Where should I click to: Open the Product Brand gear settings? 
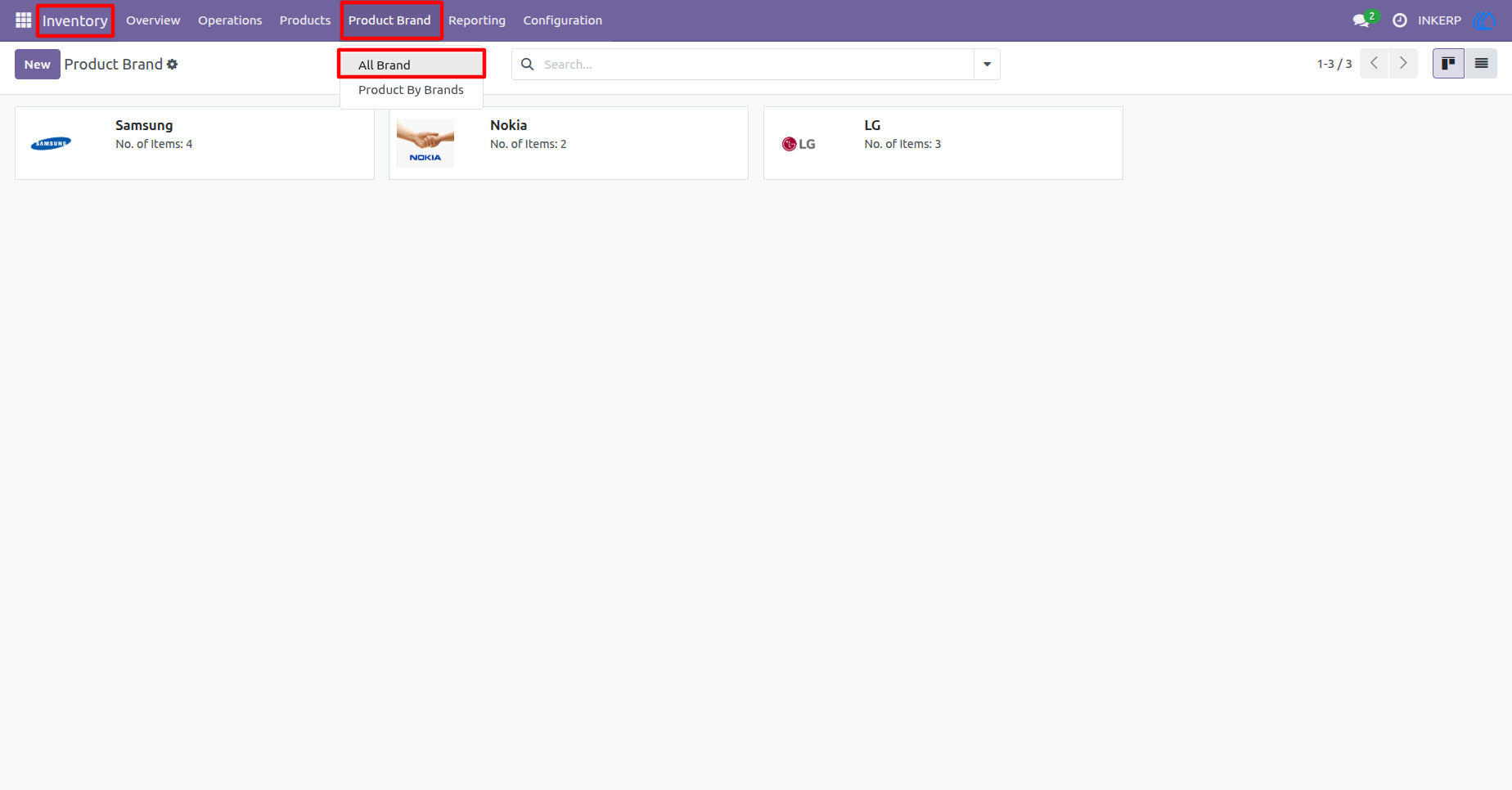(x=173, y=65)
